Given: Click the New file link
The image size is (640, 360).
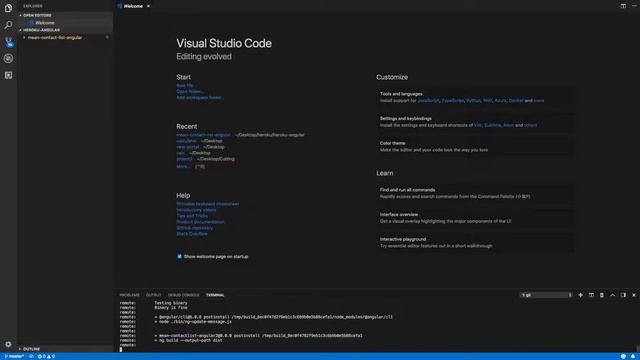Looking at the screenshot, I should coord(185,85).
